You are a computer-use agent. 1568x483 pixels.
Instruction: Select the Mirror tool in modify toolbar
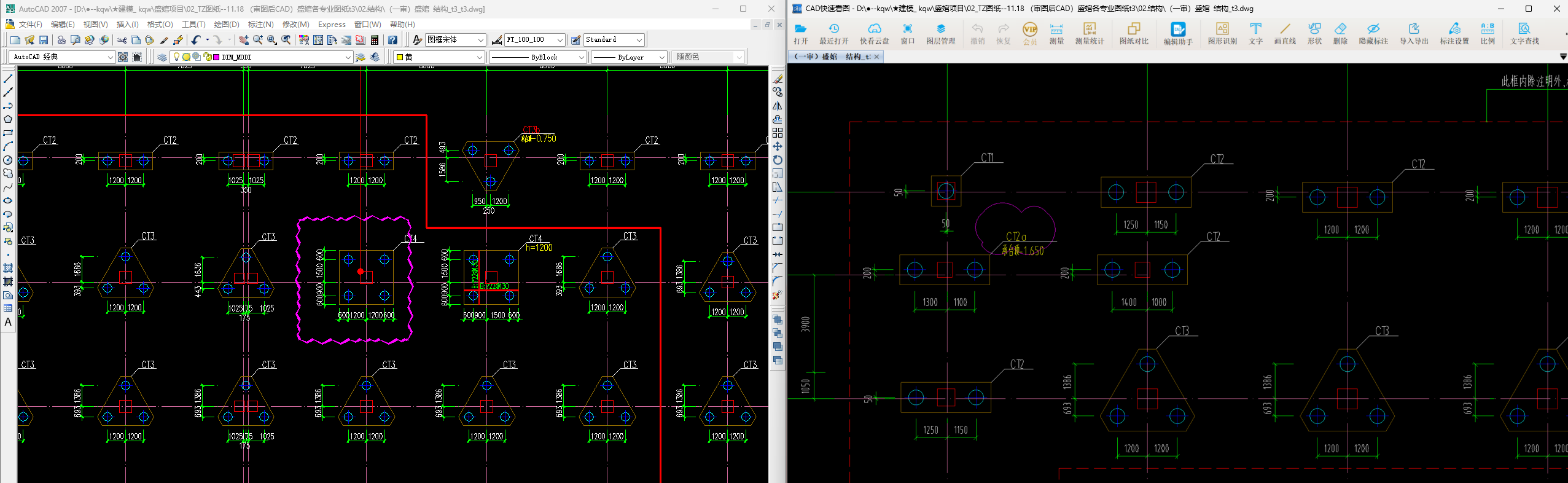(x=778, y=106)
